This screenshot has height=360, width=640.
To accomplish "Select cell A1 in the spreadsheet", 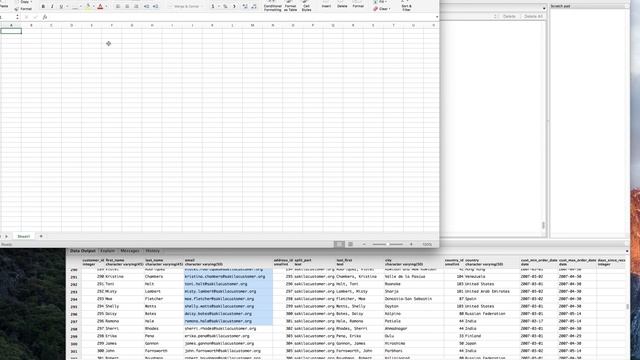I will [11, 31].
